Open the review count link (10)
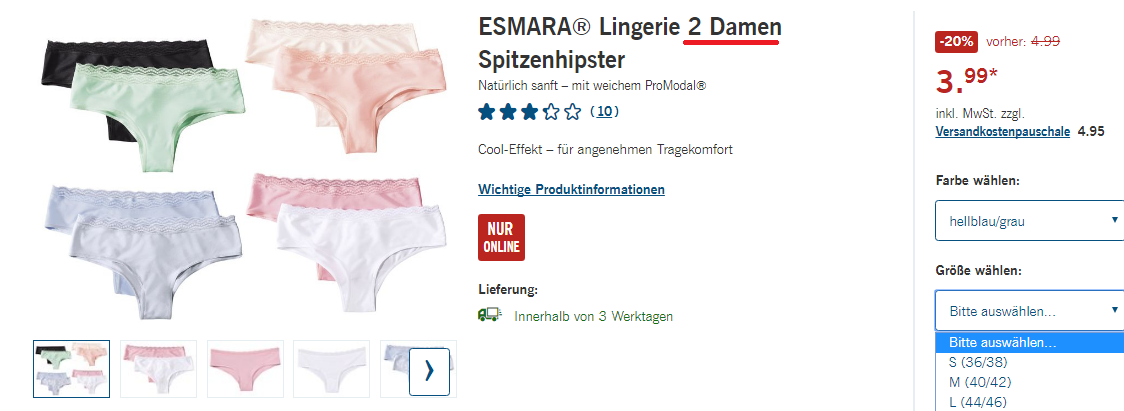 604,111
